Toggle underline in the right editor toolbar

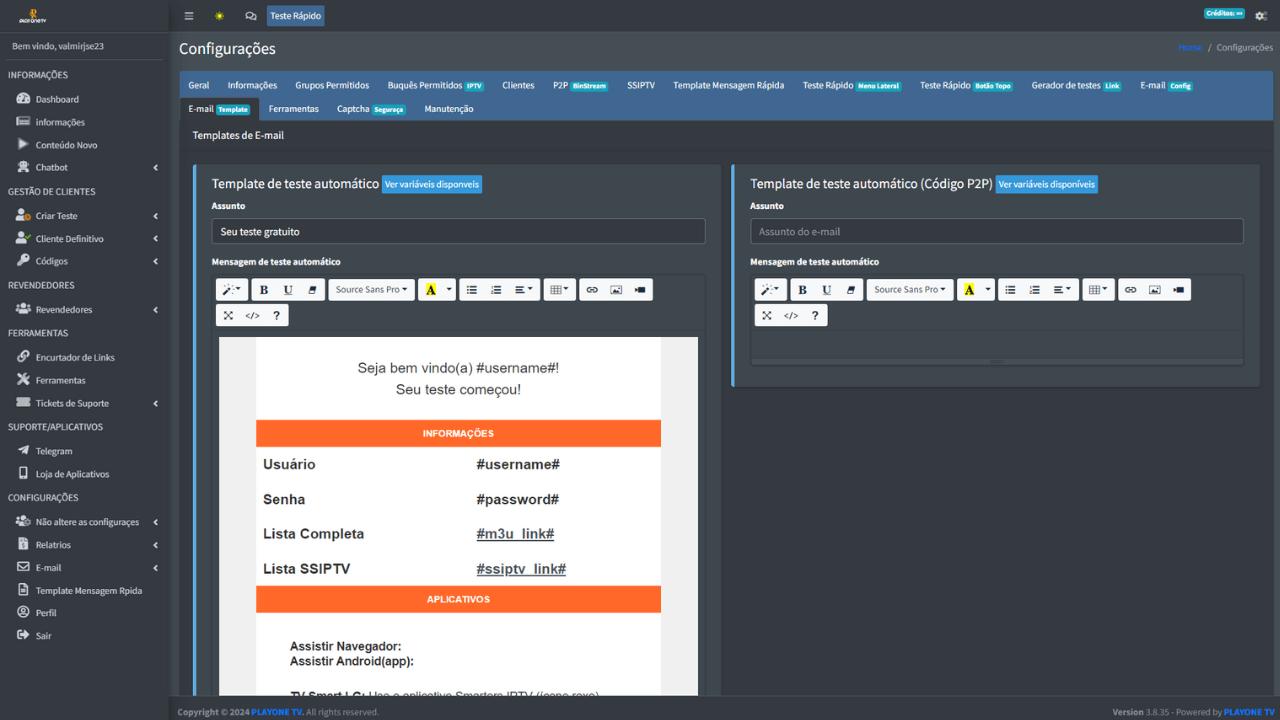[827, 290]
